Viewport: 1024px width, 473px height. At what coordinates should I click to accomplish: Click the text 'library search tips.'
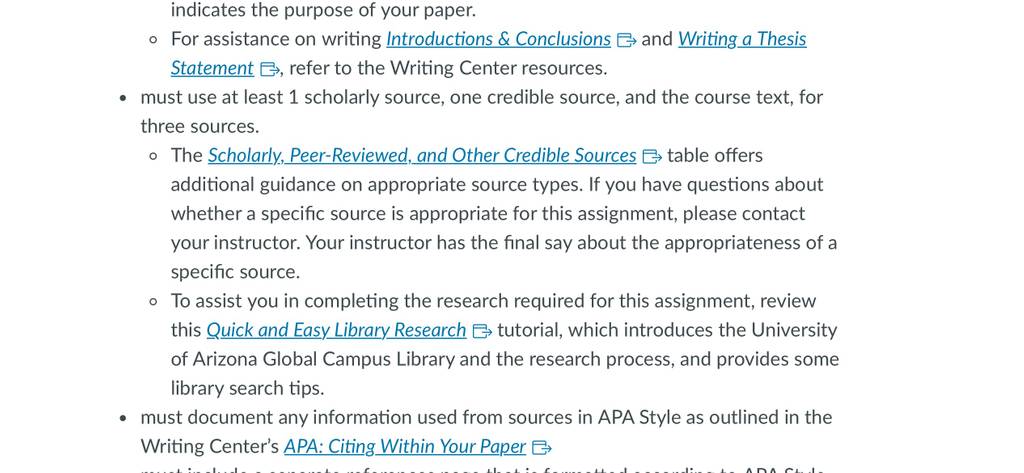[248, 388]
